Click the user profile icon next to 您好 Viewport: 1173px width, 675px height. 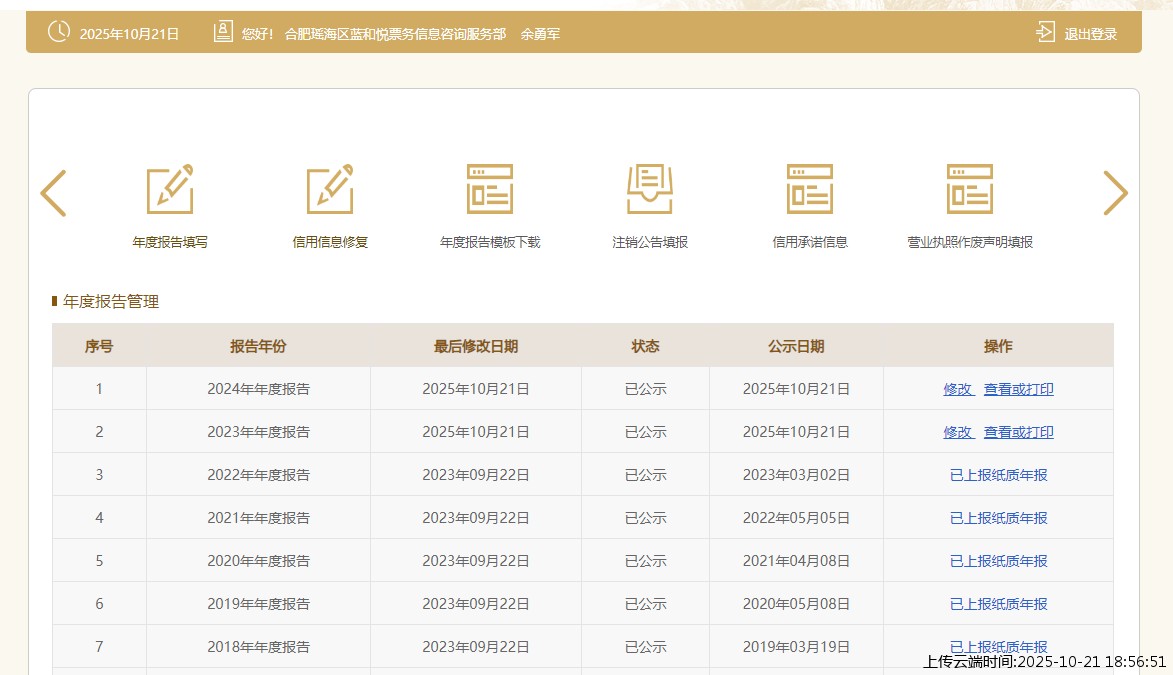click(x=223, y=32)
